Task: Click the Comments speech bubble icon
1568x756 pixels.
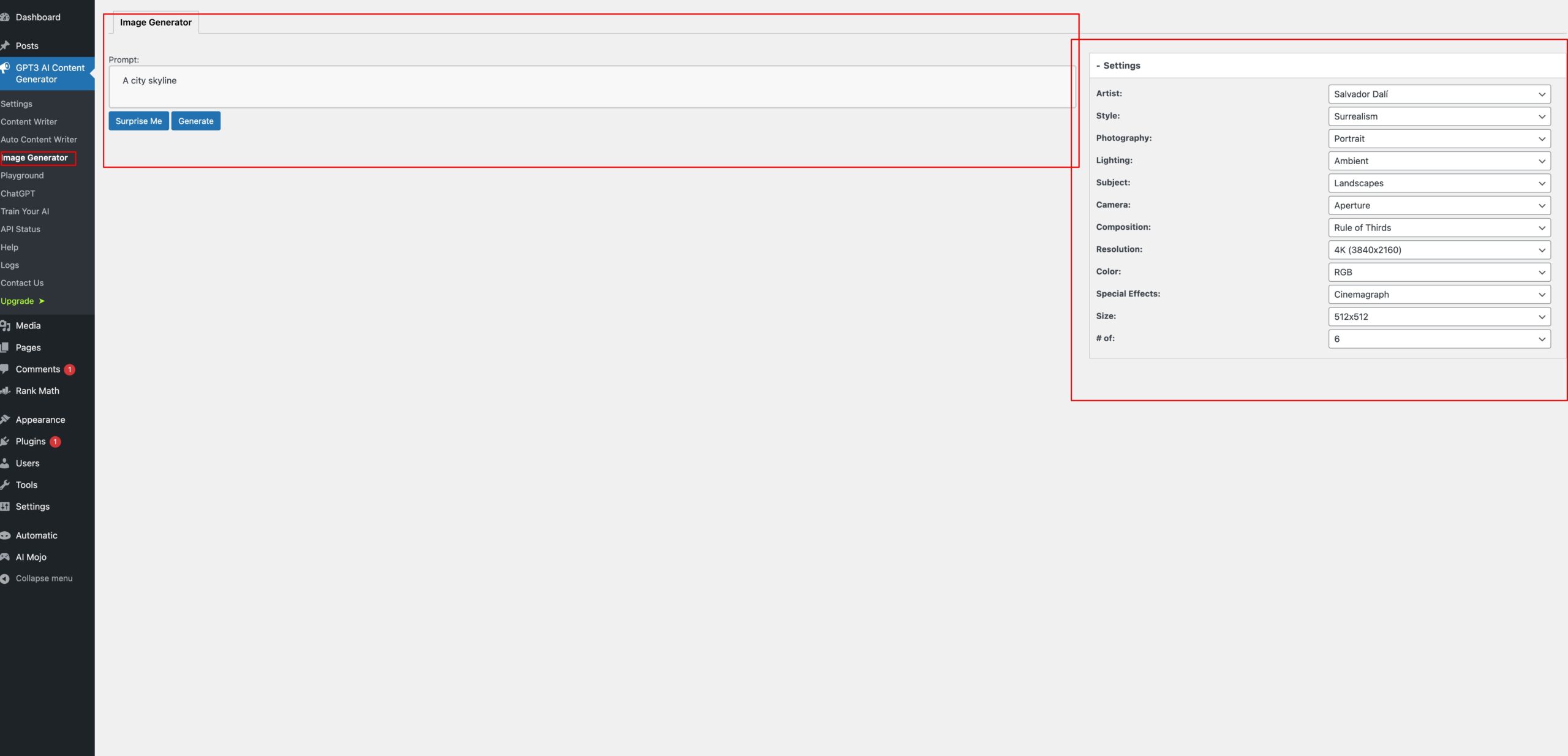Action: tap(5, 369)
